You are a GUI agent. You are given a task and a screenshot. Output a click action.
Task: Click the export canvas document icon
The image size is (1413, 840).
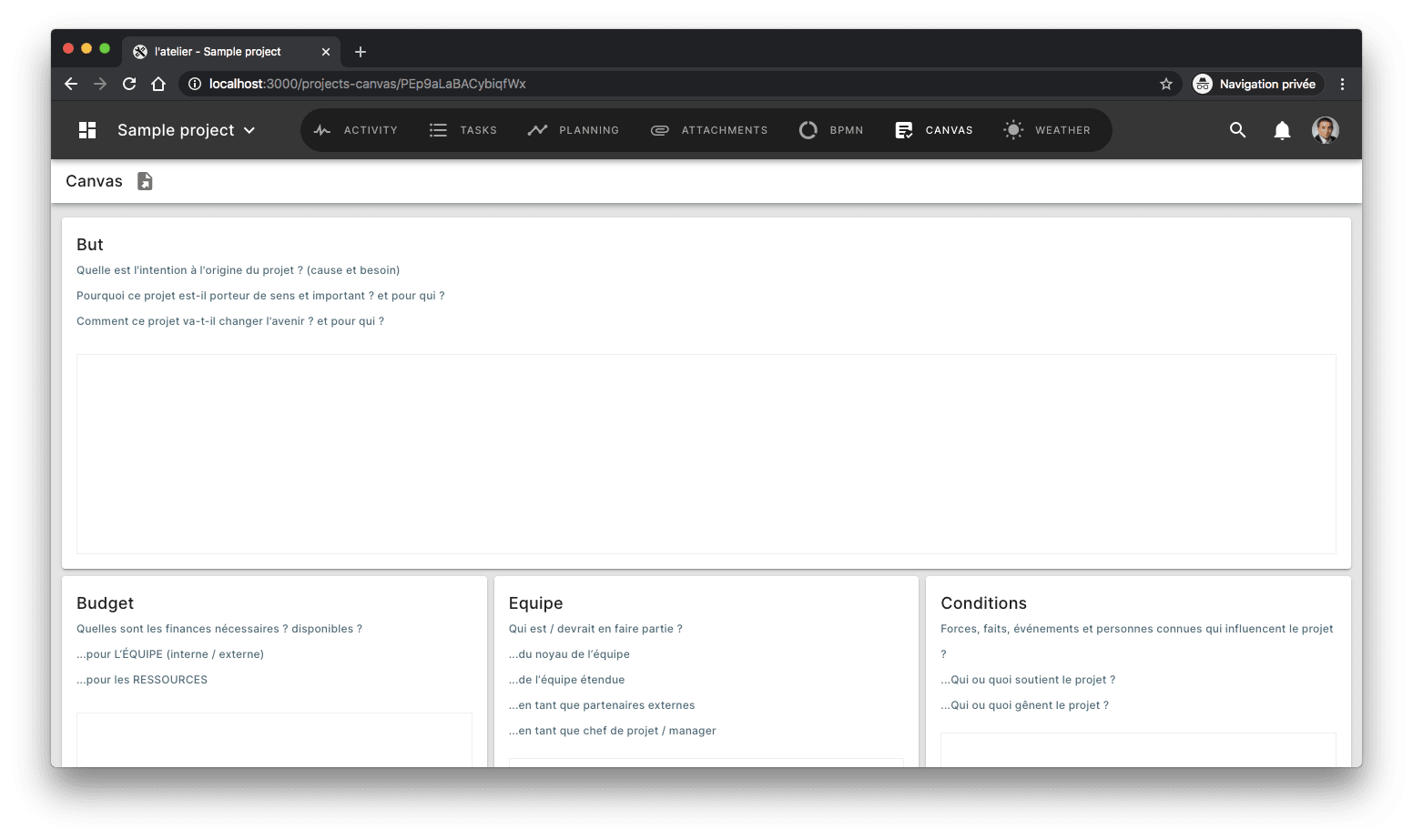(x=145, y=181)
